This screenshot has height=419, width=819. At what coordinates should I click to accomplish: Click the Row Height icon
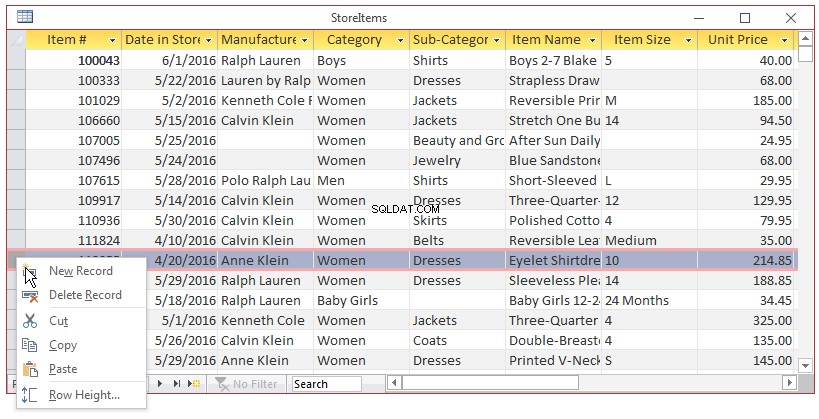tap(30, 395)
